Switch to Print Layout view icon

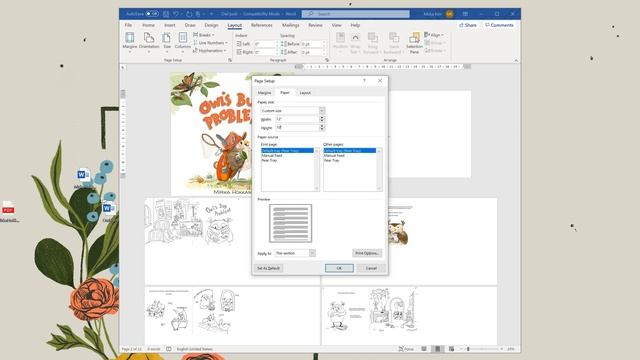point(438,349)
